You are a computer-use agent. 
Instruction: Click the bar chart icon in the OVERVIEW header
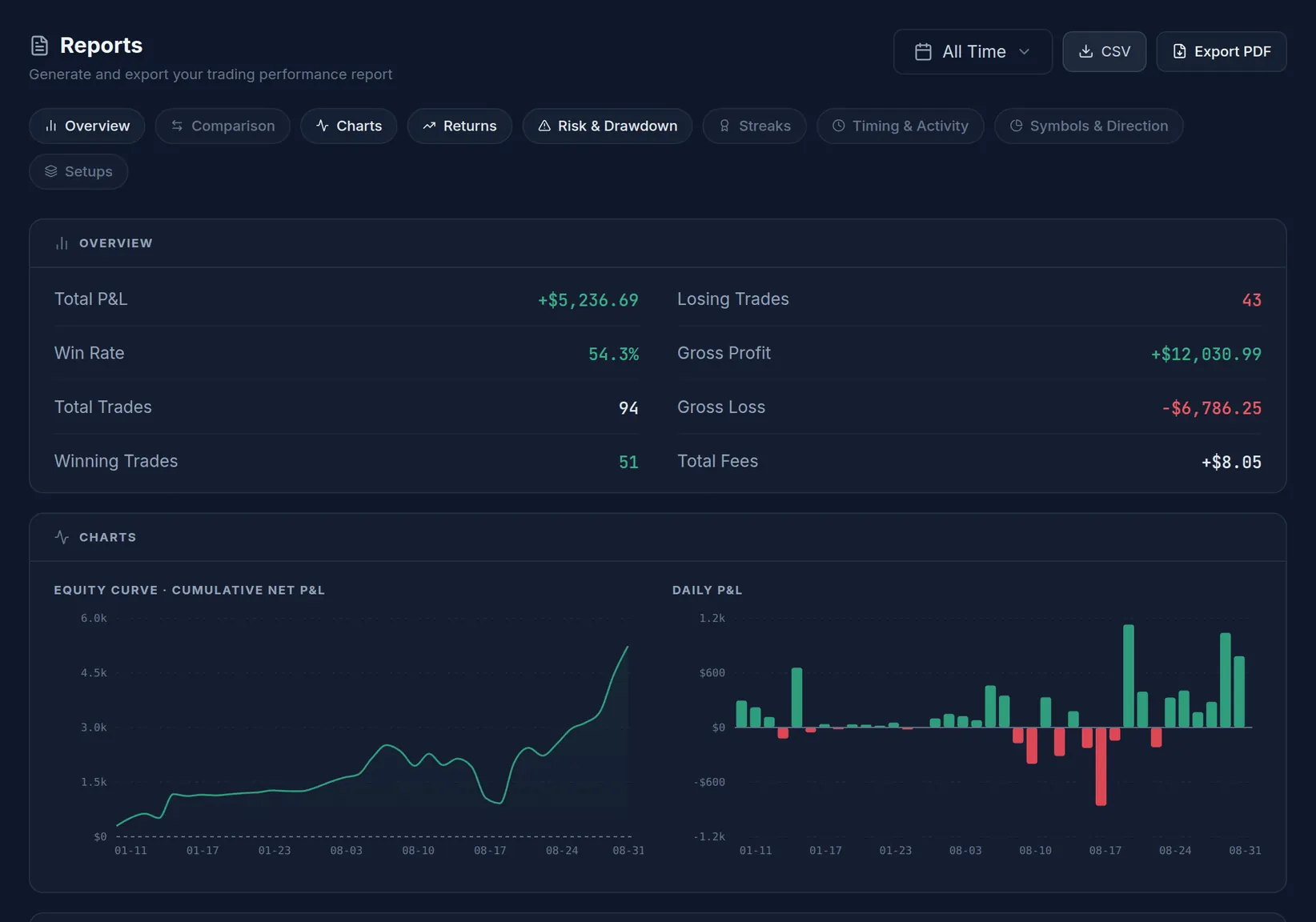[62, 243]
